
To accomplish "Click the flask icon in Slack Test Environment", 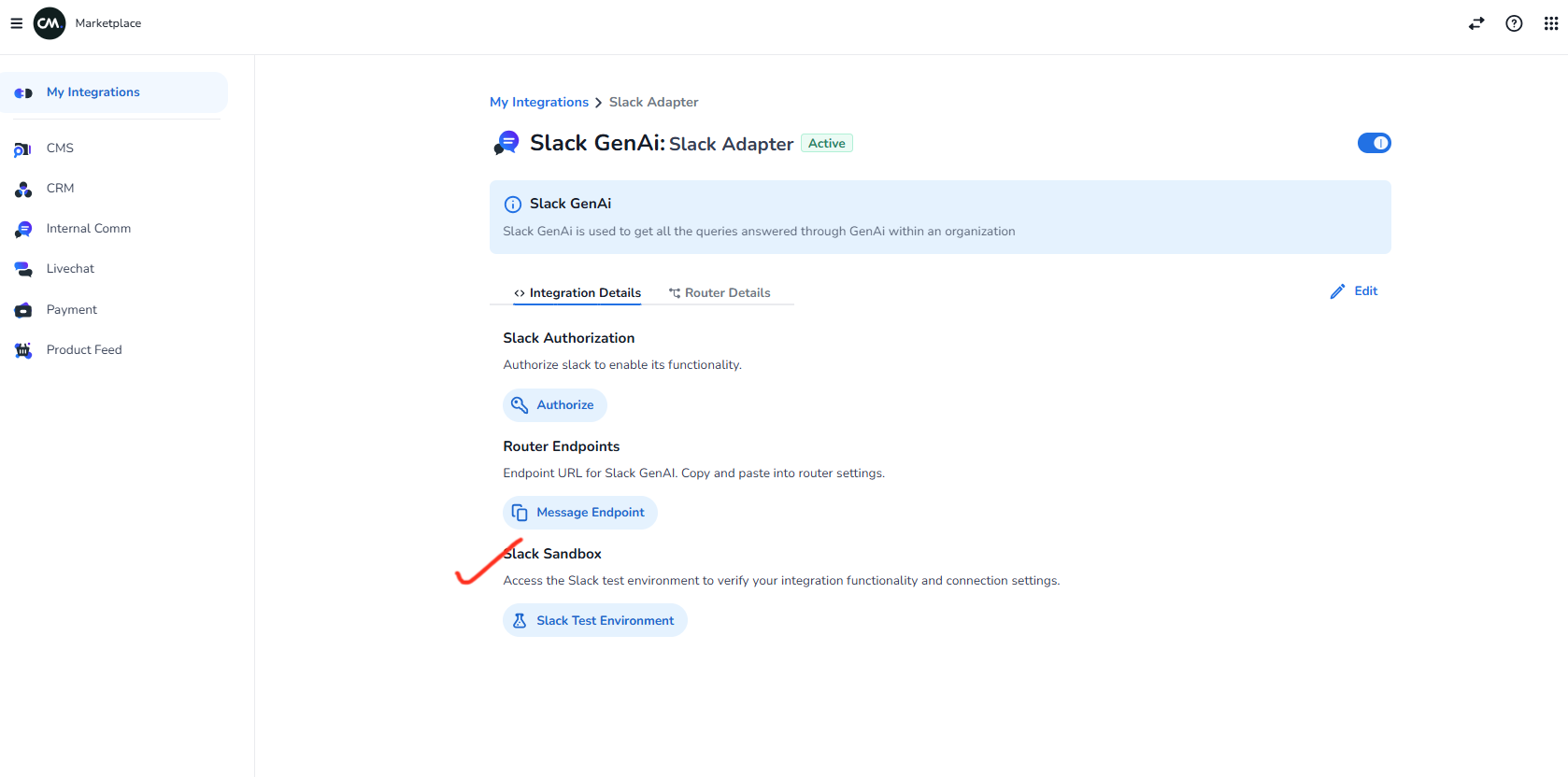I will point(520,621).
